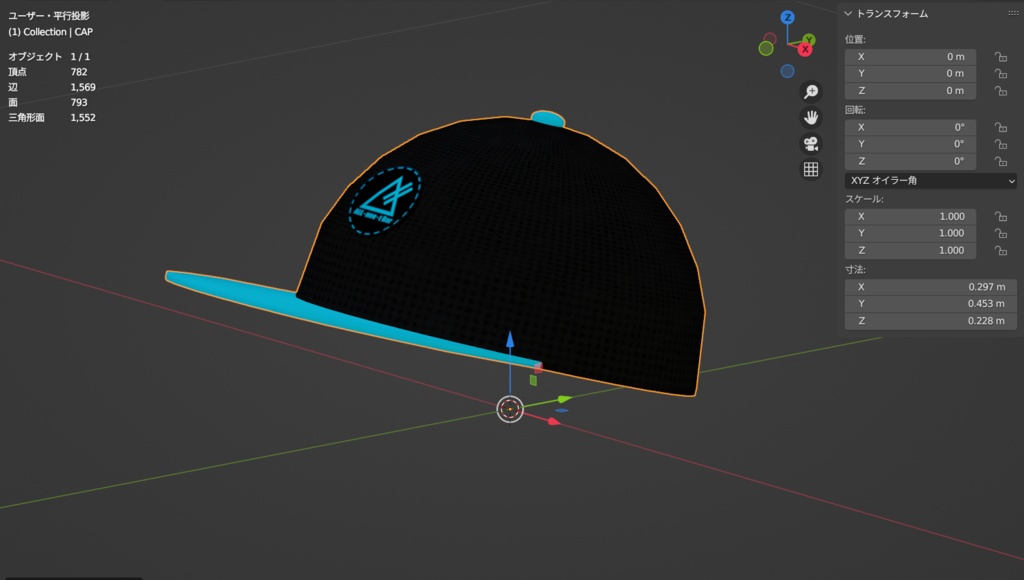Click the 3D cursor at world origin
The height and width of the screenshot is (580, 1024).
click(510, 410)
